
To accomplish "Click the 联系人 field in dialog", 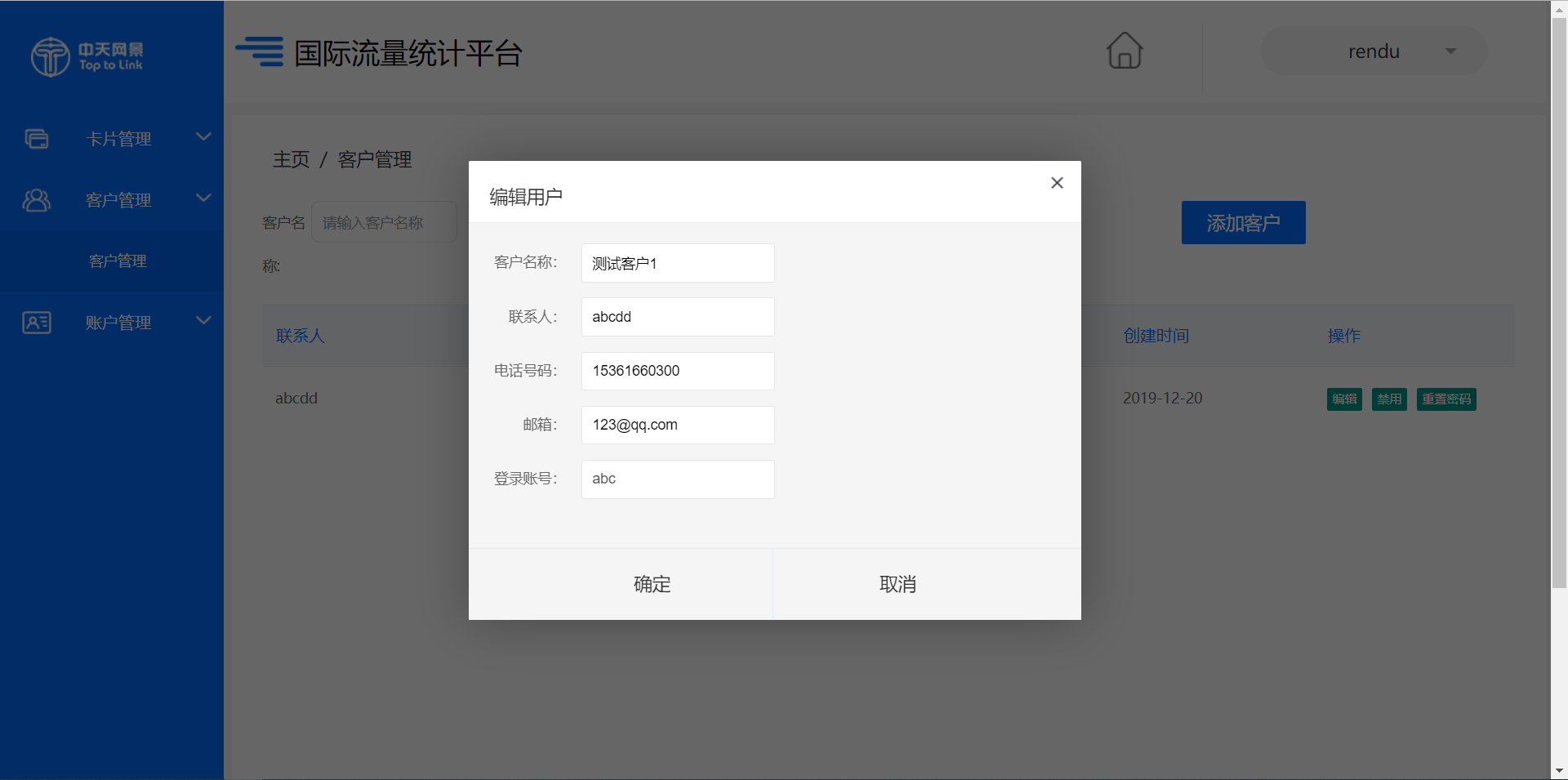I will (x=678, y=317).
